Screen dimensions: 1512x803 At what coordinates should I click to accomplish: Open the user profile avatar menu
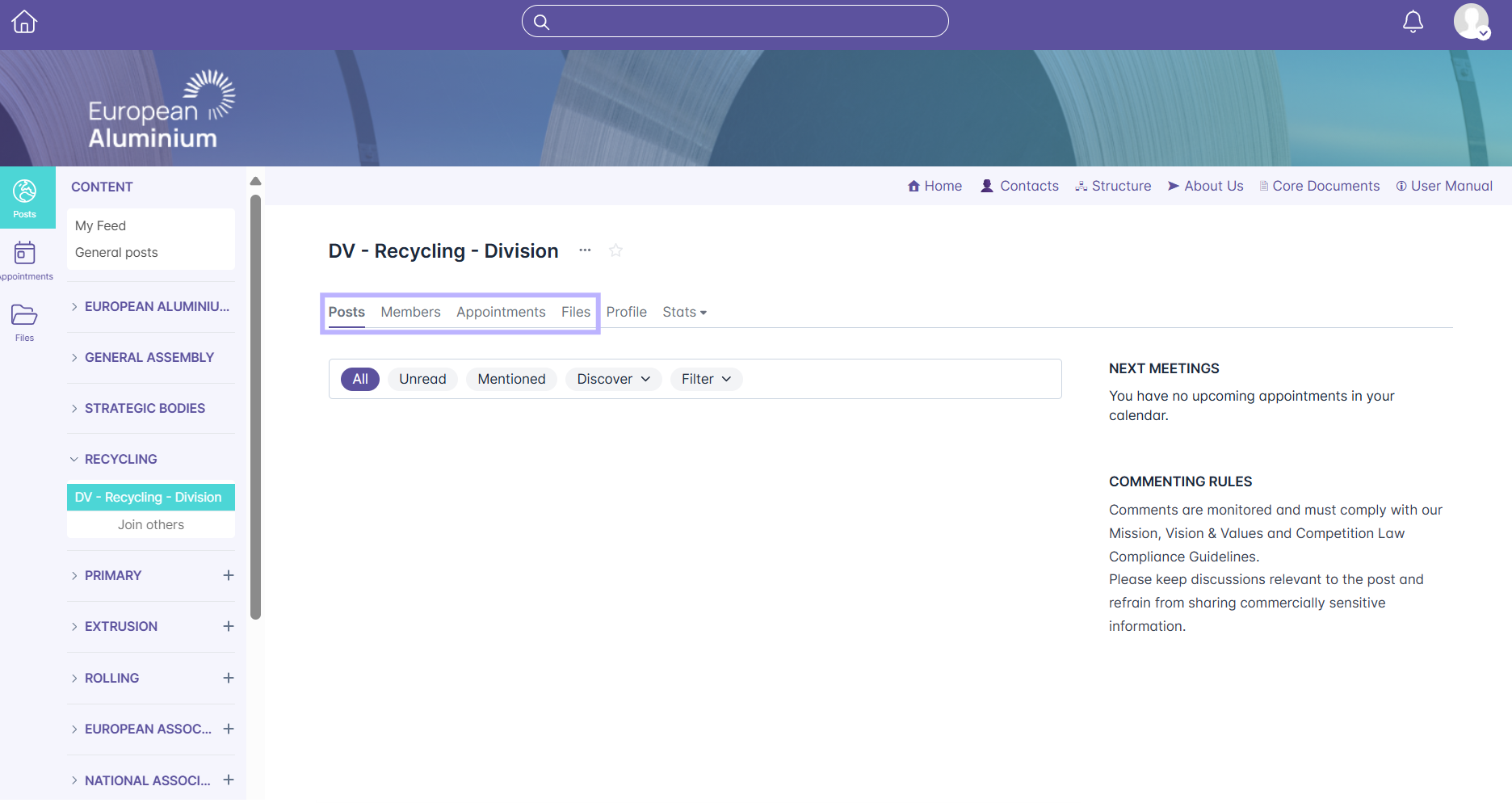pyautogui.click(x=1471, y=22)
